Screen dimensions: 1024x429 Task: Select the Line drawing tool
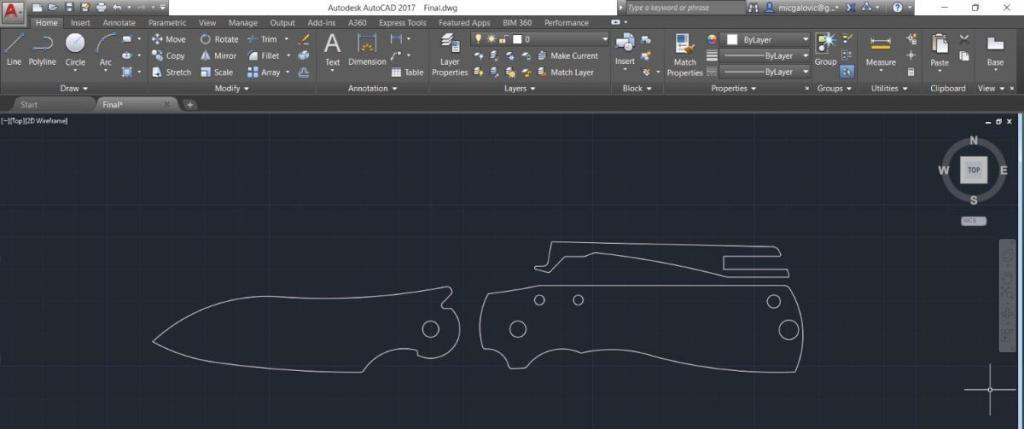14,49
